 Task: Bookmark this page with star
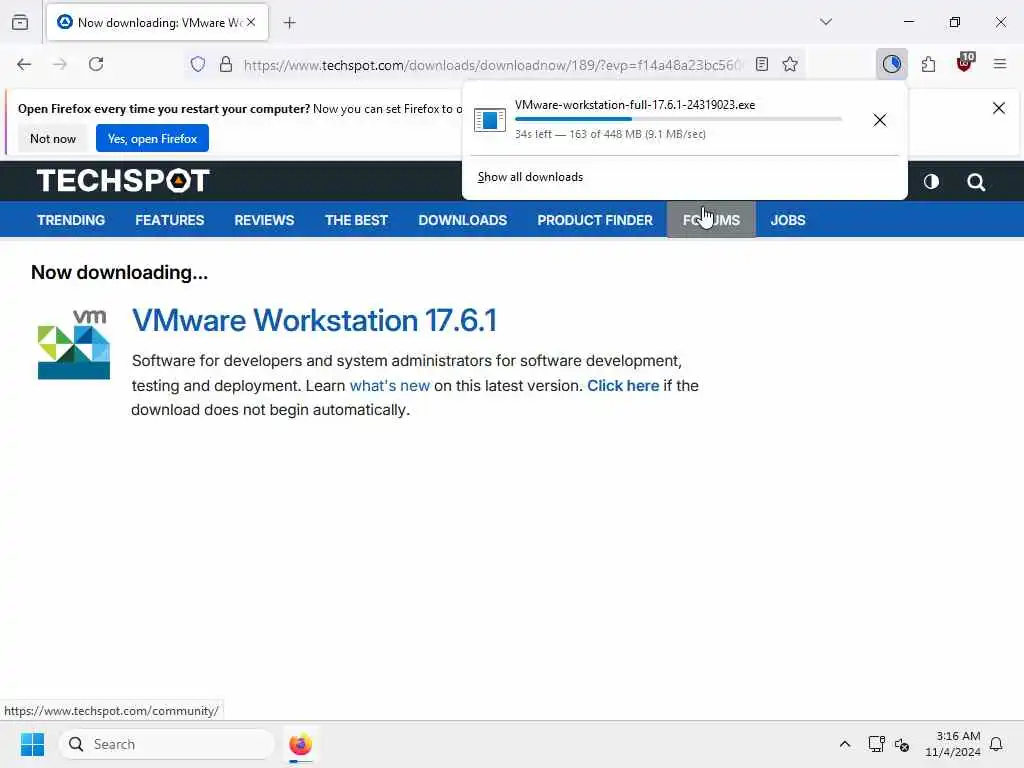point(790,64)
